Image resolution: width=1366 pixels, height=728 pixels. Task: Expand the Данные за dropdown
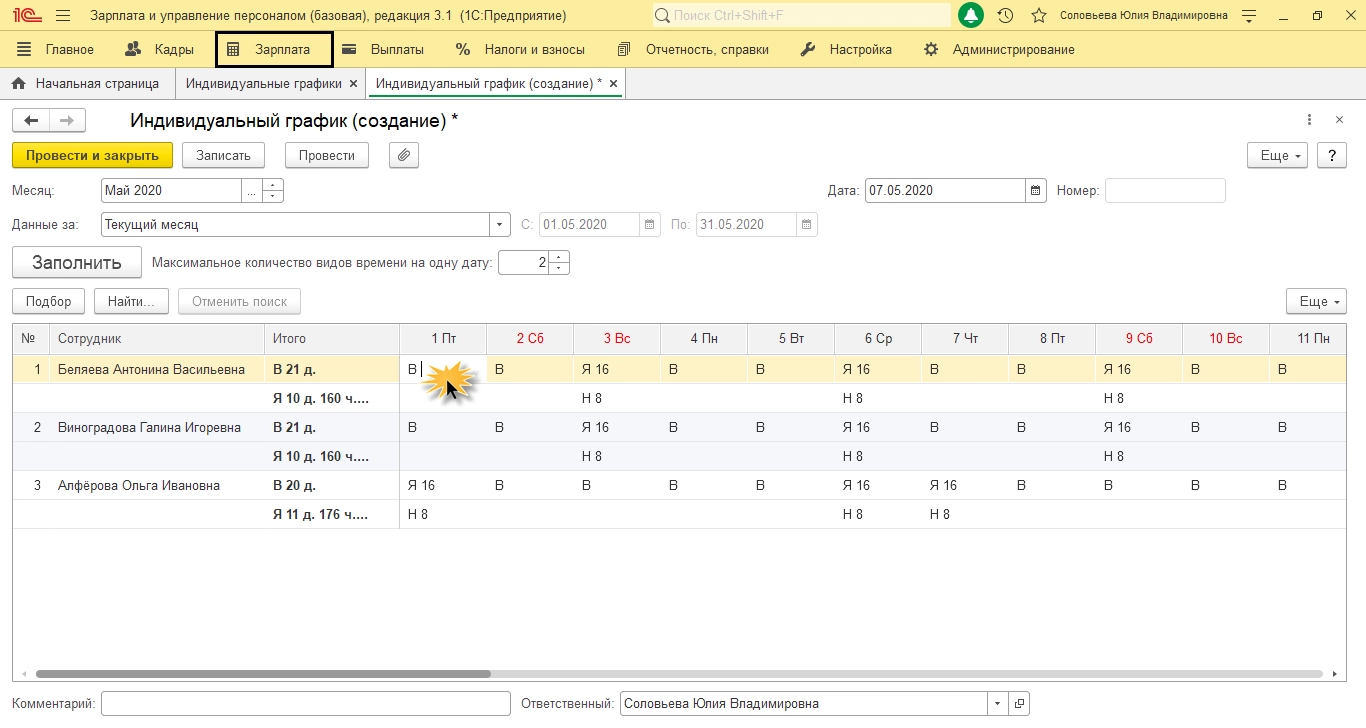501,225
